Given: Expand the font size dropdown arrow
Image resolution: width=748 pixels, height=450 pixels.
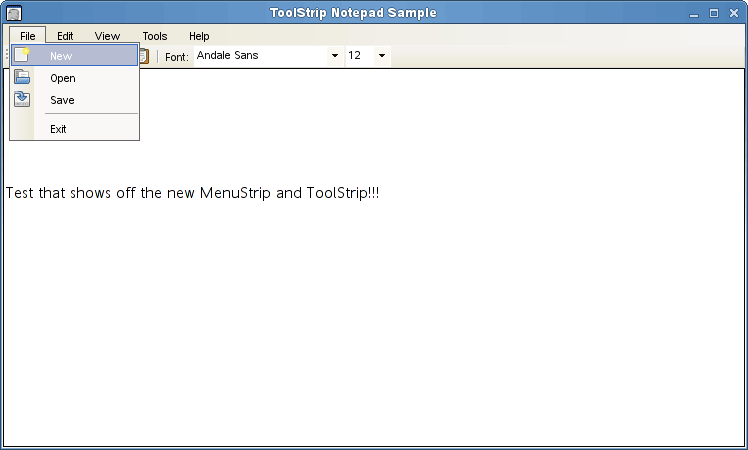Looking at the screenshot, I should click(382, 56).
